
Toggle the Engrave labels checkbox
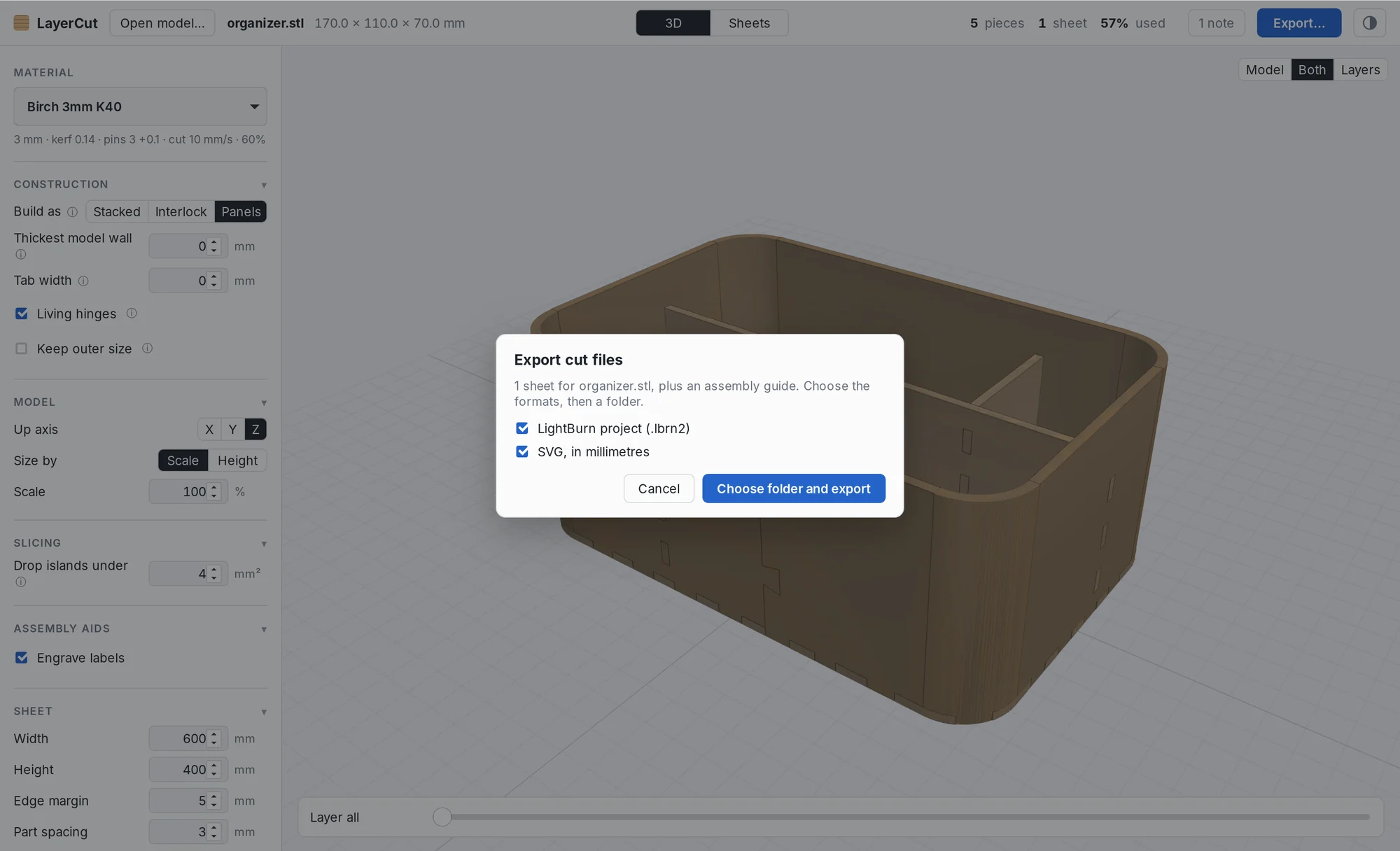click(x=22, y=658)
